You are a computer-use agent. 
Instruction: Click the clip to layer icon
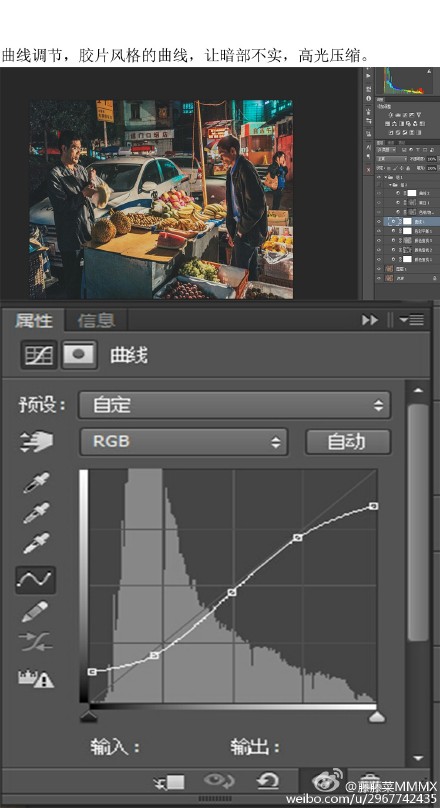point(170,782)
